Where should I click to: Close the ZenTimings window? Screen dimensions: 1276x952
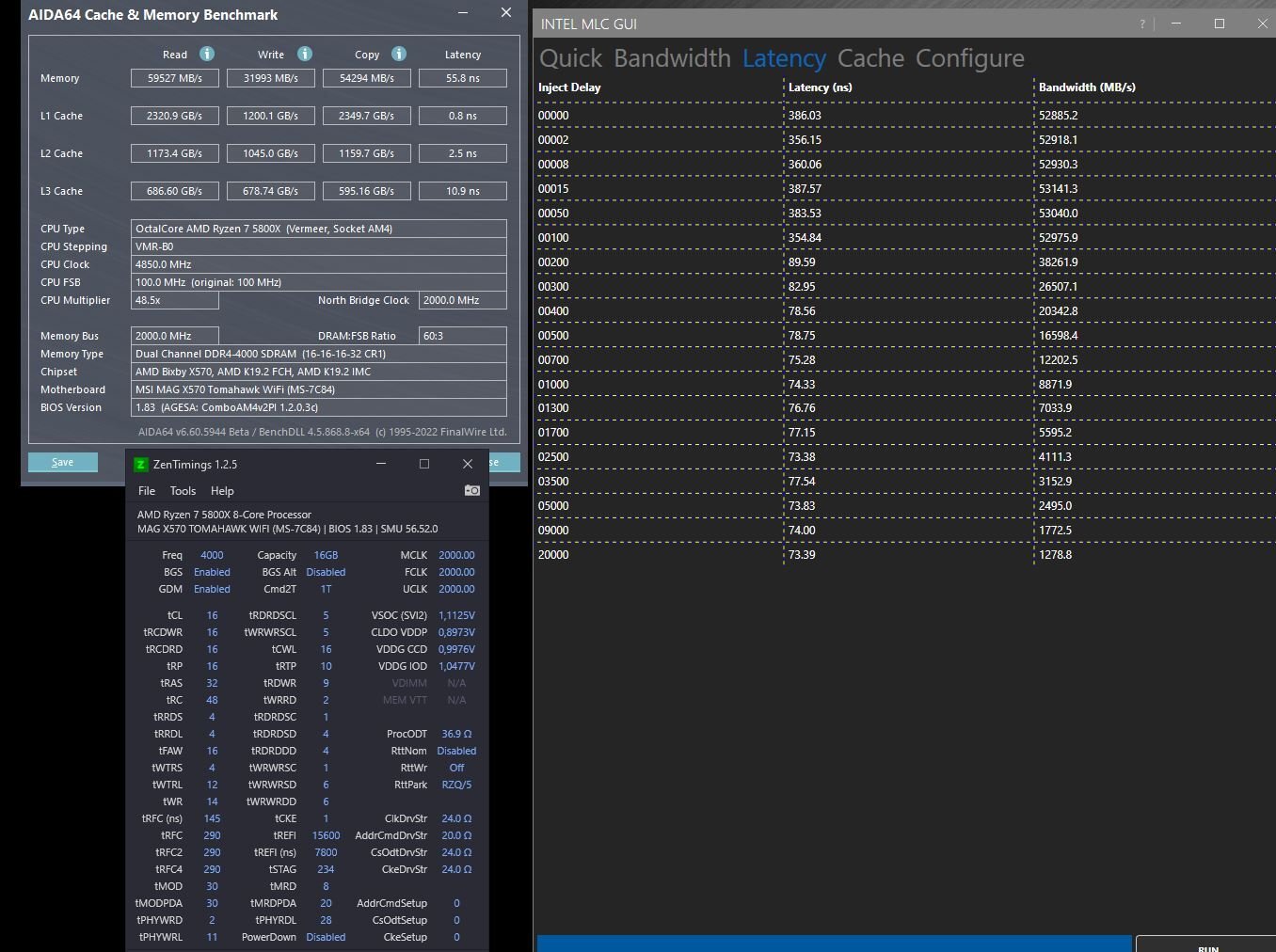[x=468, y=464]
